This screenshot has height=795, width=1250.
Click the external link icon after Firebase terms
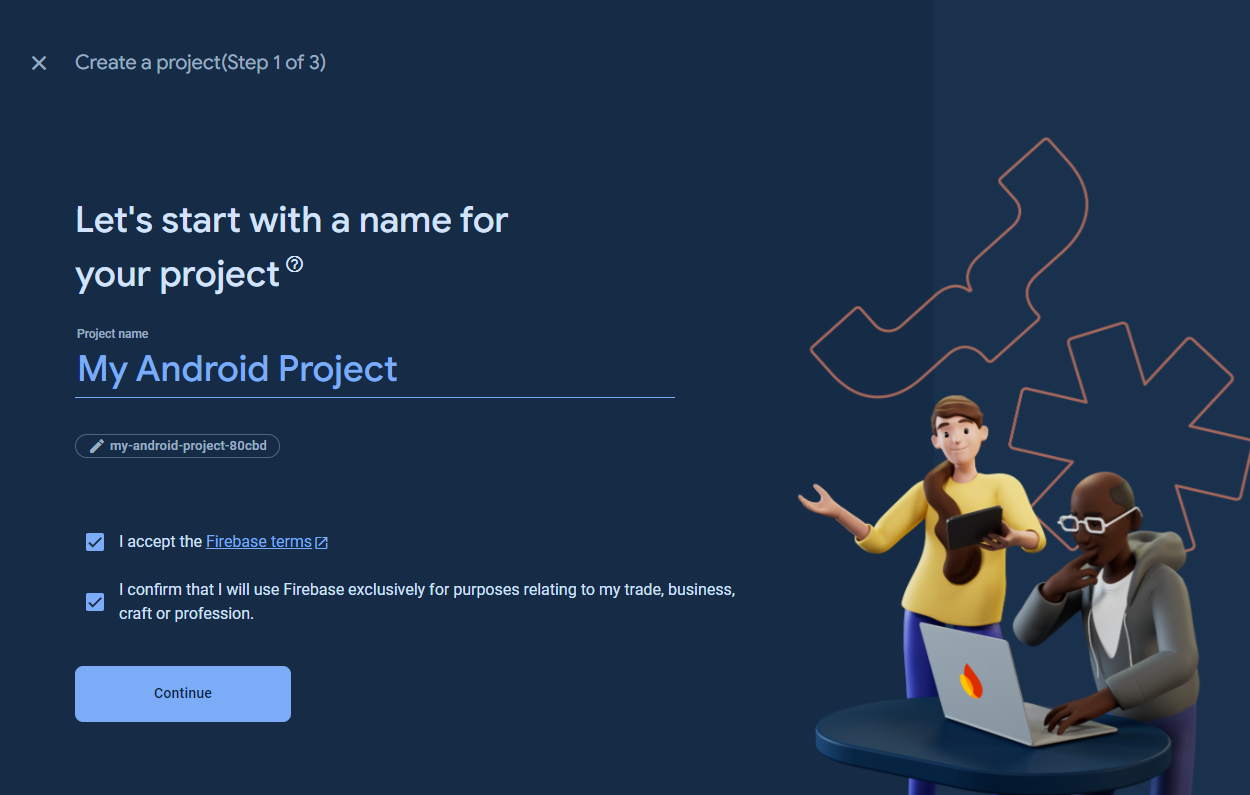322,543
